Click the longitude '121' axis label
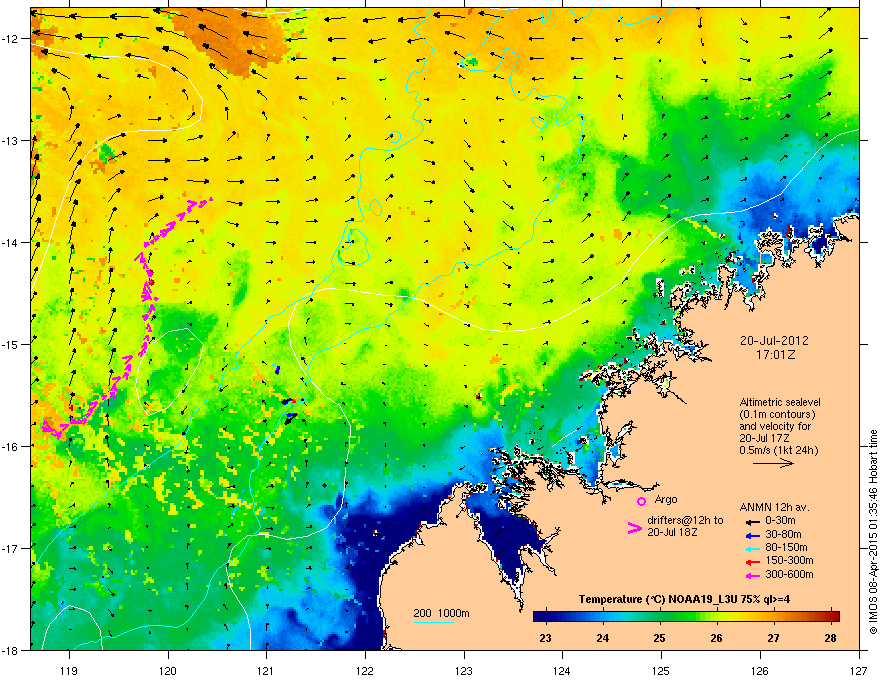Image resolution: width=880 pixels, height=680 pixels. click(266, 671)
